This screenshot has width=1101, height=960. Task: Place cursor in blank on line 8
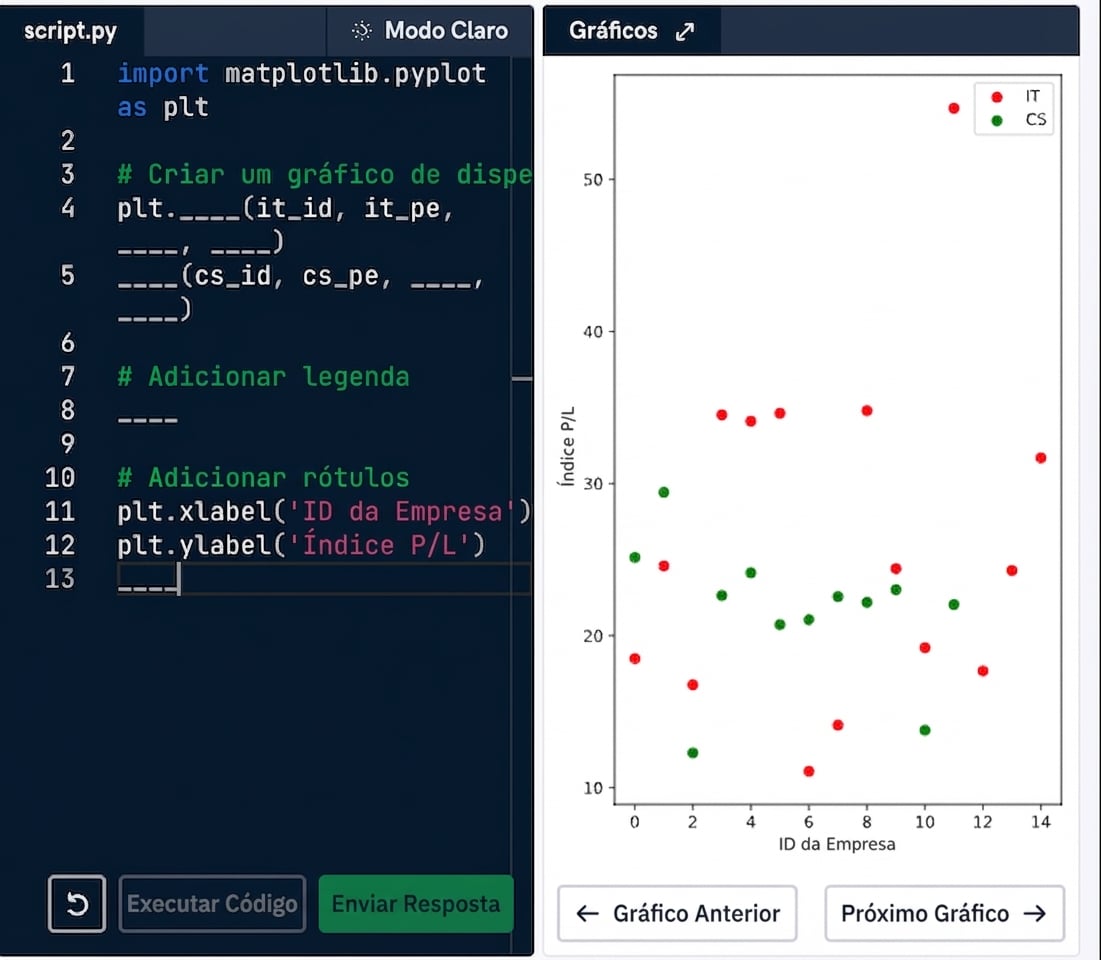click(x=147, y=411)
